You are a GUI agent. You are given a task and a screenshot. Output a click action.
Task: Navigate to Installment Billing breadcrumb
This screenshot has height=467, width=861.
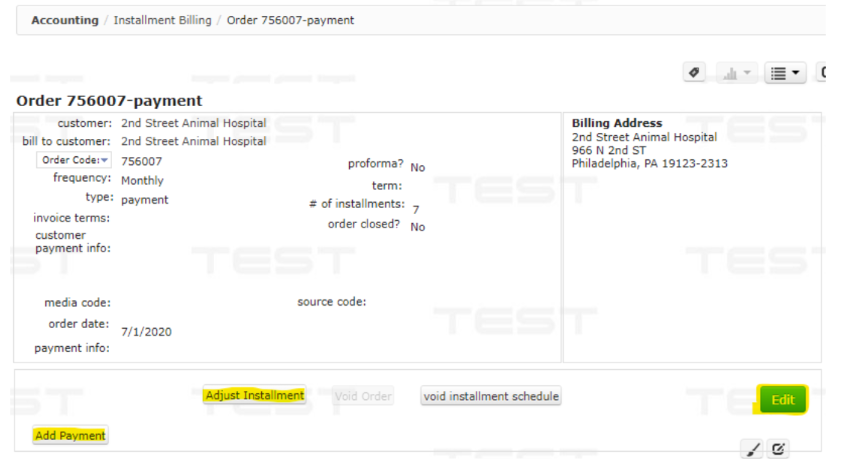point(162,20)
